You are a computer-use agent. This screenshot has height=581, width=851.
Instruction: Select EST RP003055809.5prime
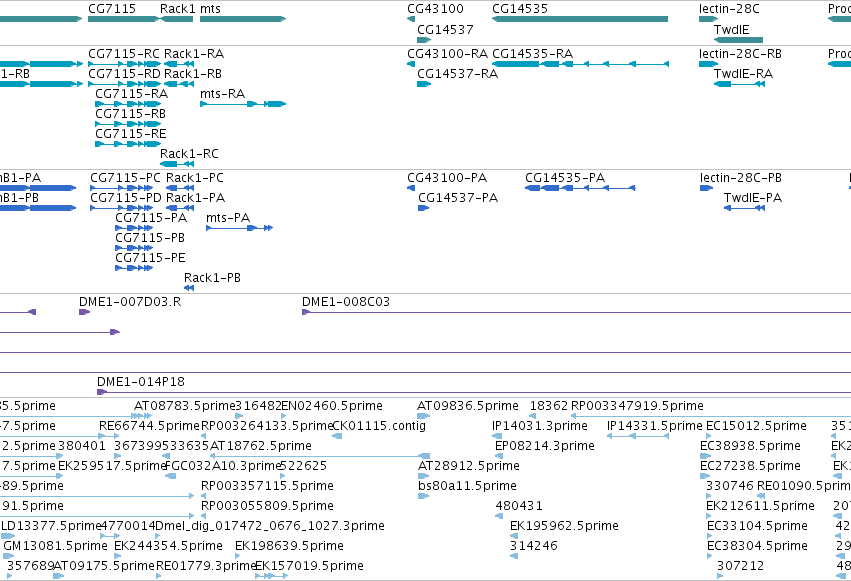(267, 506)
